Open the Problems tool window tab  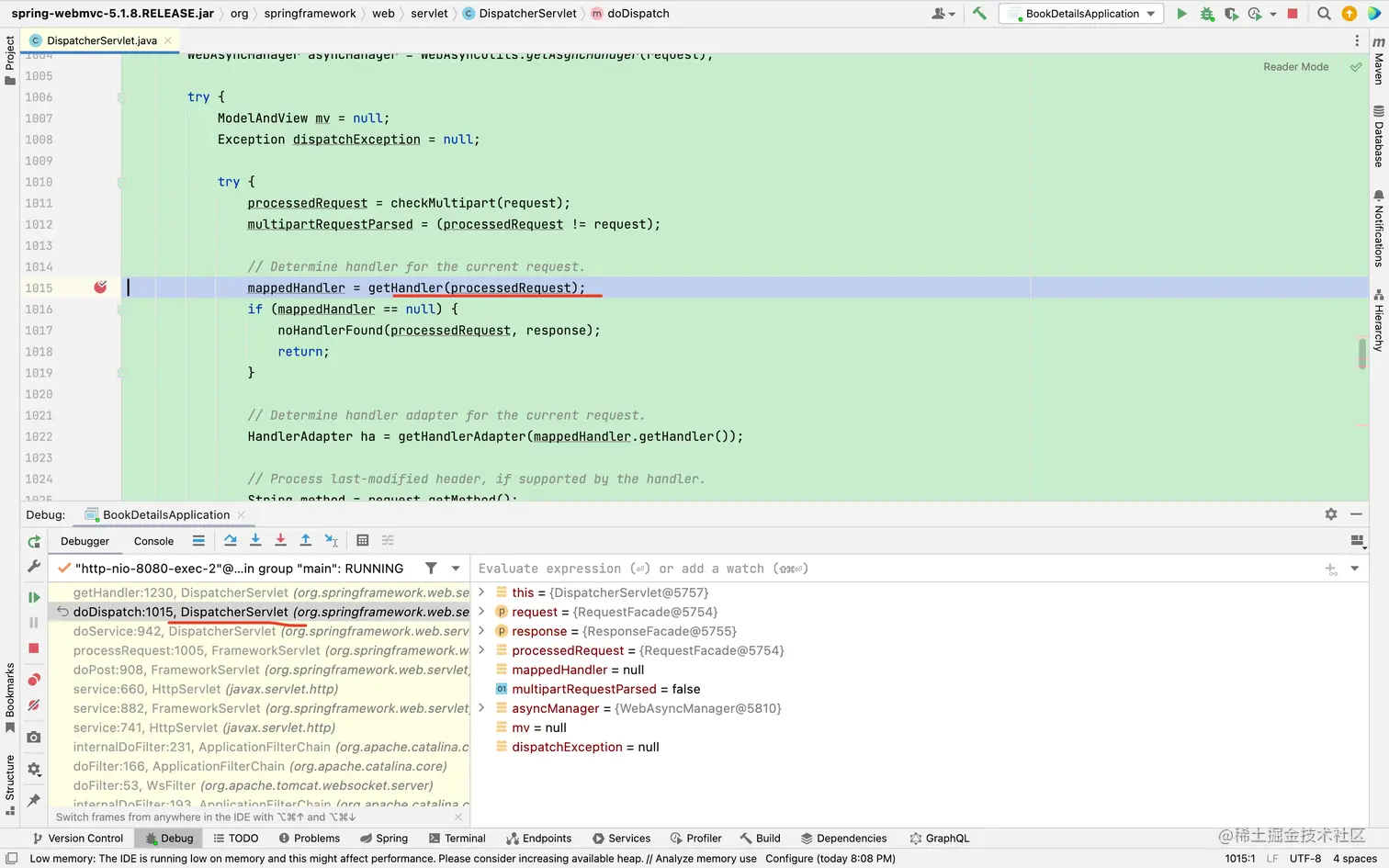(310, 839)
